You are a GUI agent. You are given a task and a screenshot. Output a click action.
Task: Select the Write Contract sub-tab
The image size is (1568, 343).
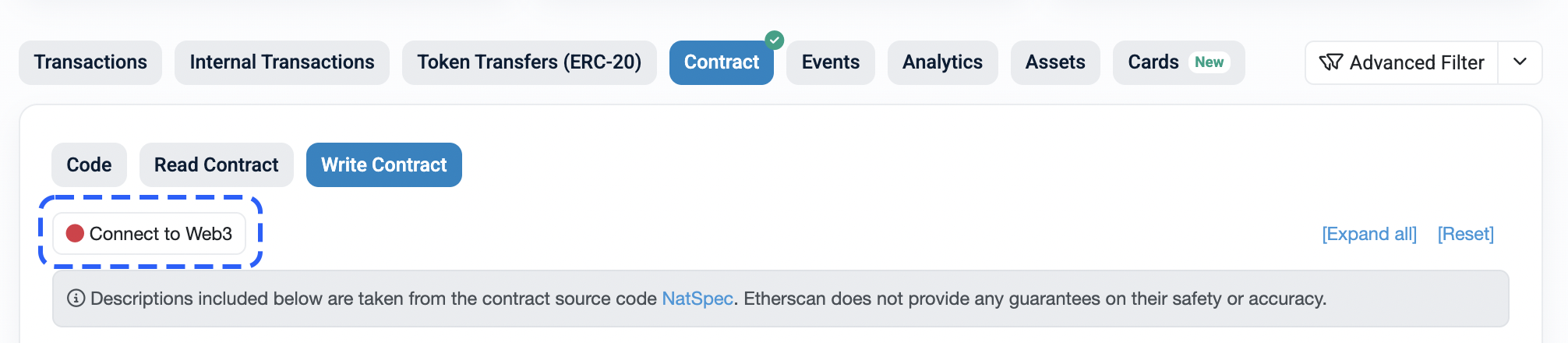pyautogui.click(x=384, y=164)
